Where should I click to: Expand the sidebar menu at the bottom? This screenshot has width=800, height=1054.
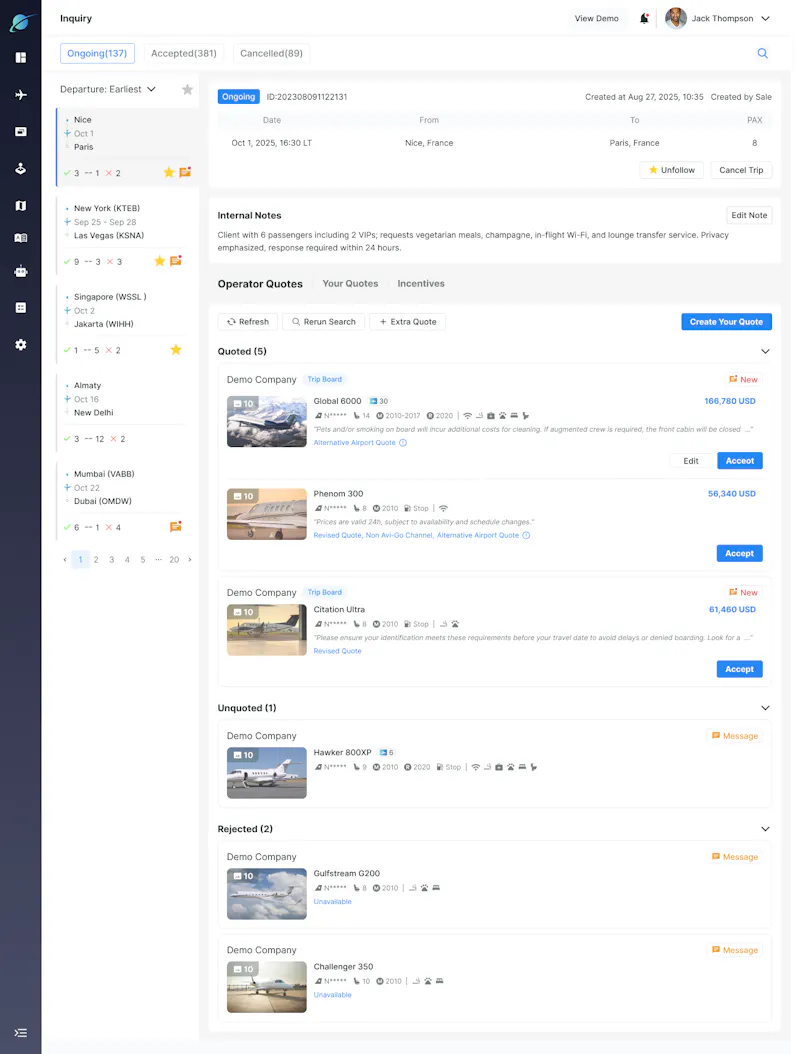tap(21, 1033)
